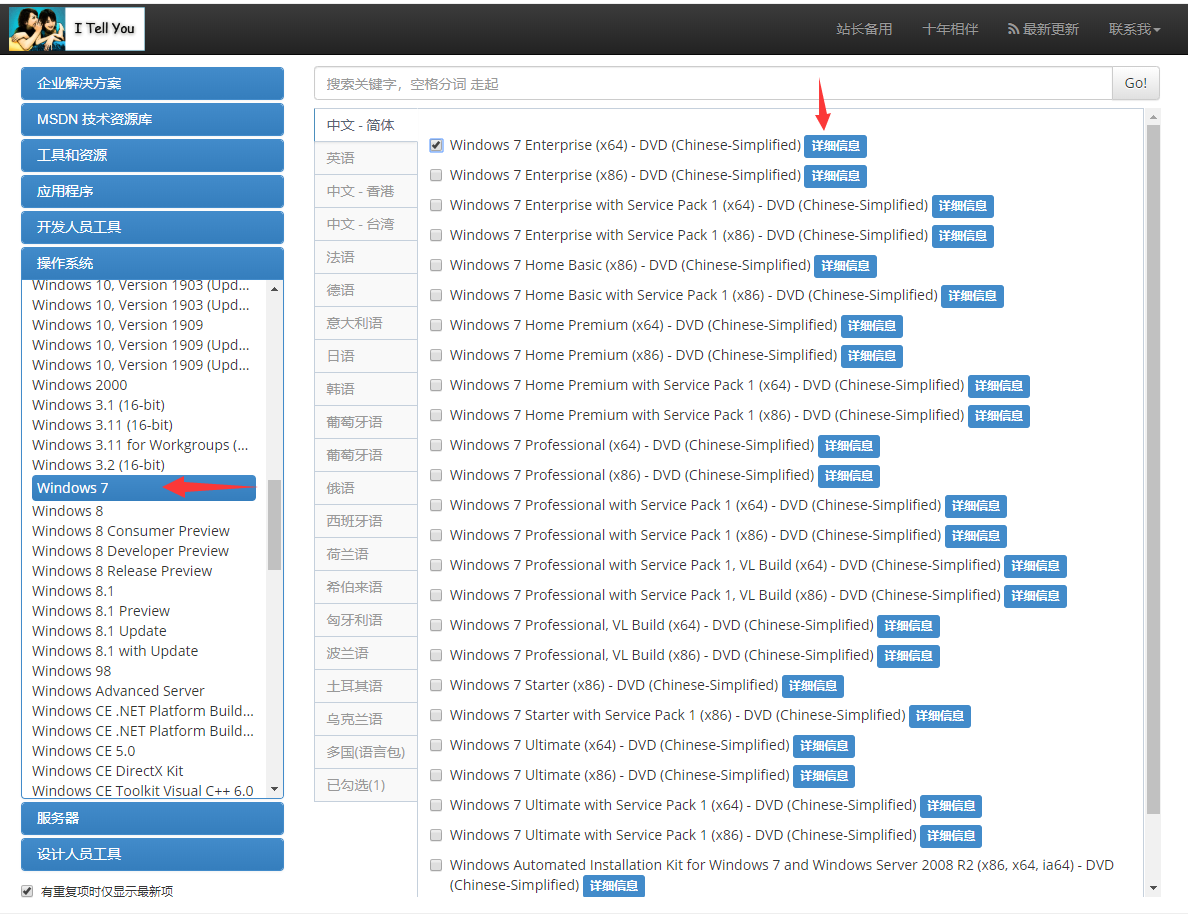Check Windows Automated Installation Kit checkbox
This screenshot has width=1188, height=917.
[436, 865]
